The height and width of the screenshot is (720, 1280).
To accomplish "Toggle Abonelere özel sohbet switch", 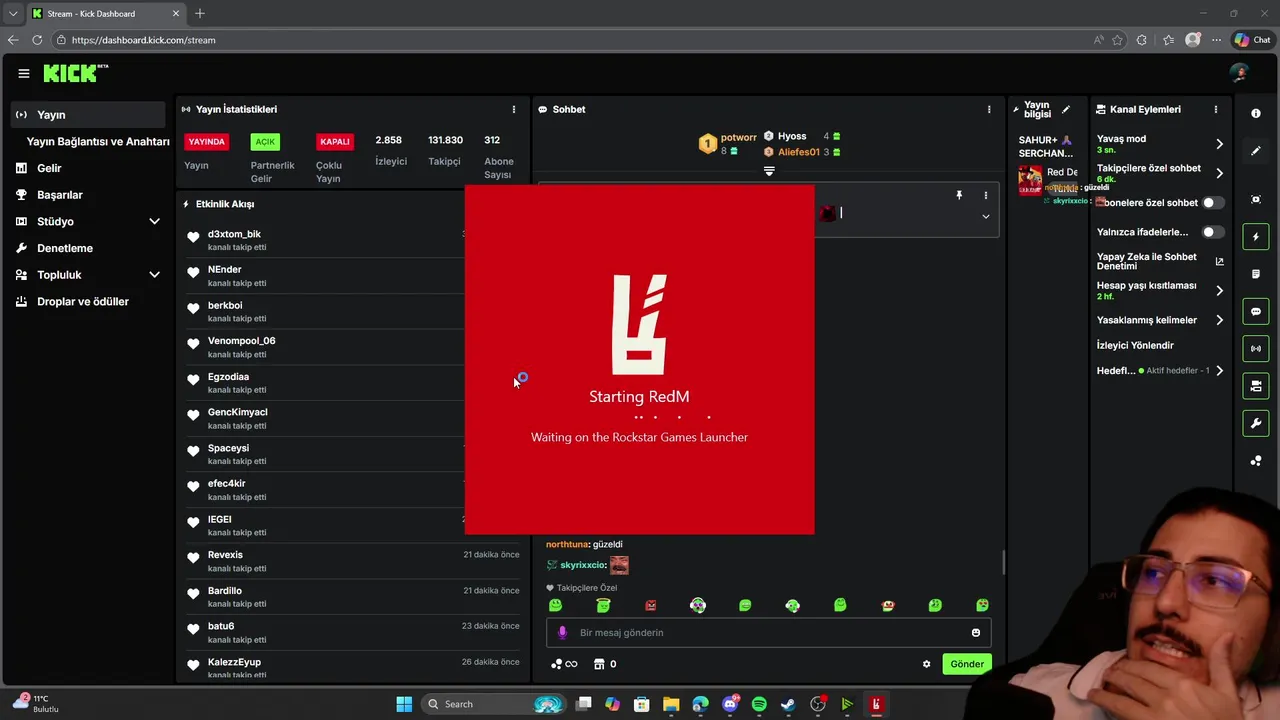I will pos(1213,202).
